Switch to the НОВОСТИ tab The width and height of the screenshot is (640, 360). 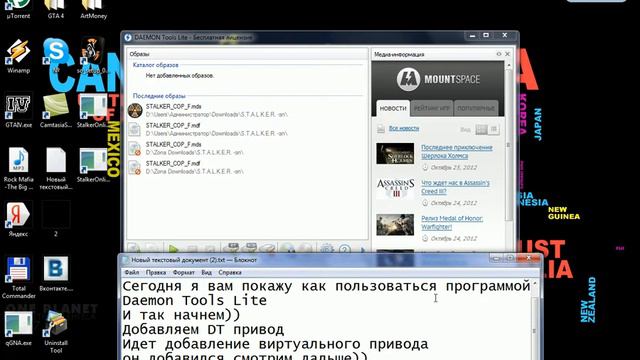click(393, 108)
